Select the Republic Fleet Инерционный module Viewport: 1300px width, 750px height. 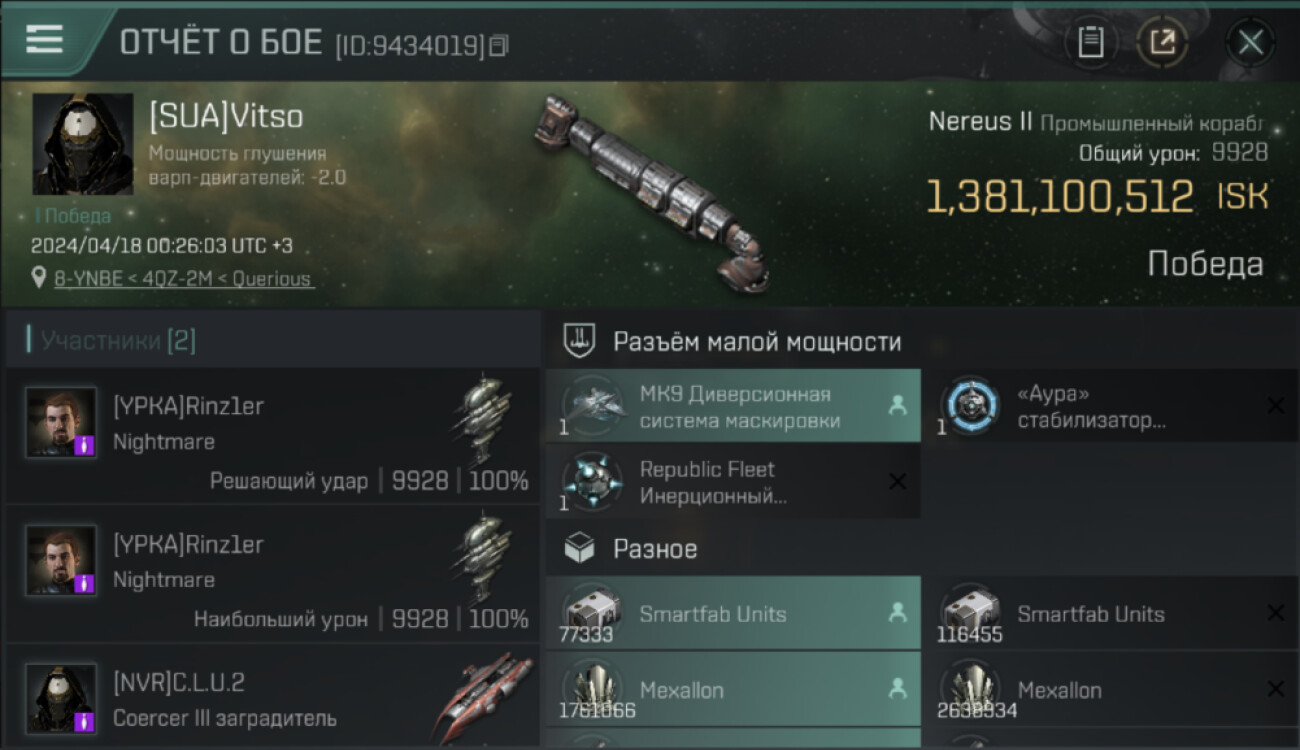733,482
